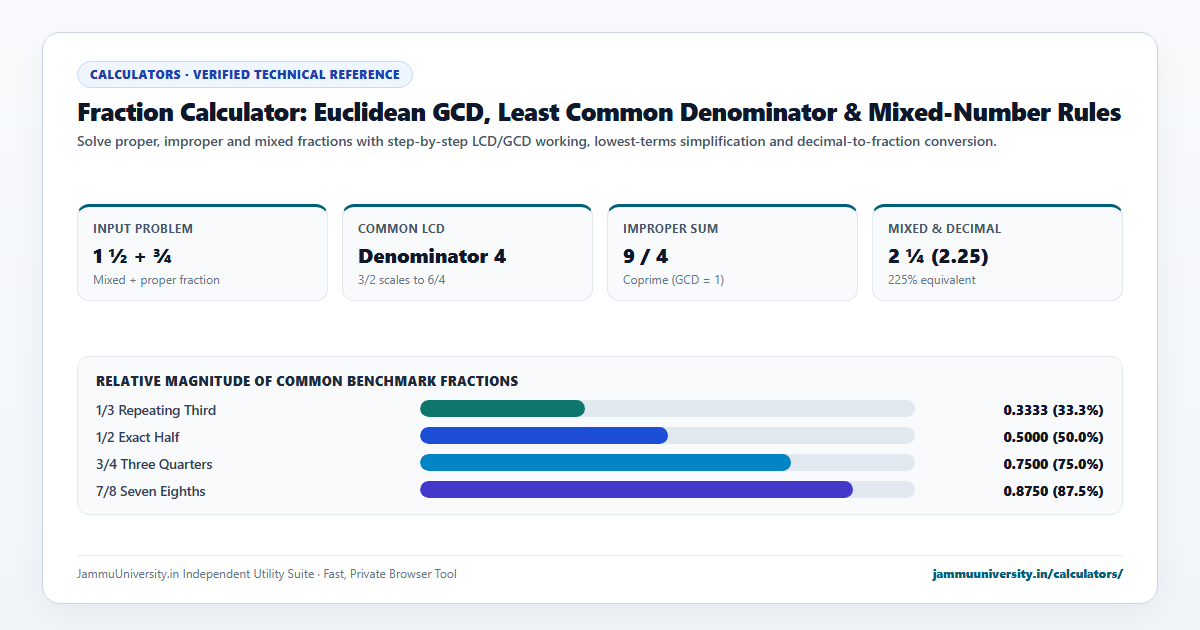Click the '0.3333 (33.3%)' value

tap(1054, 410)
